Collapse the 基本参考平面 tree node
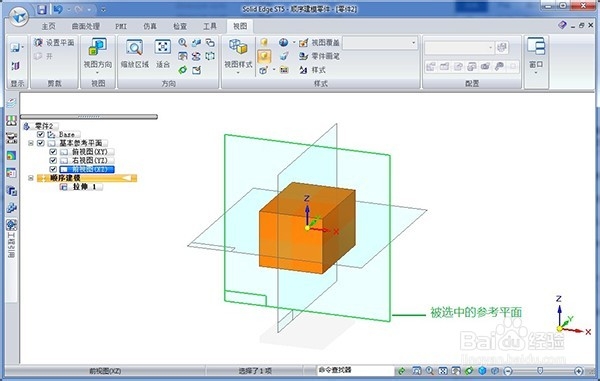The width and height of the screenshot is (600, 381). [x=31, y=143]
